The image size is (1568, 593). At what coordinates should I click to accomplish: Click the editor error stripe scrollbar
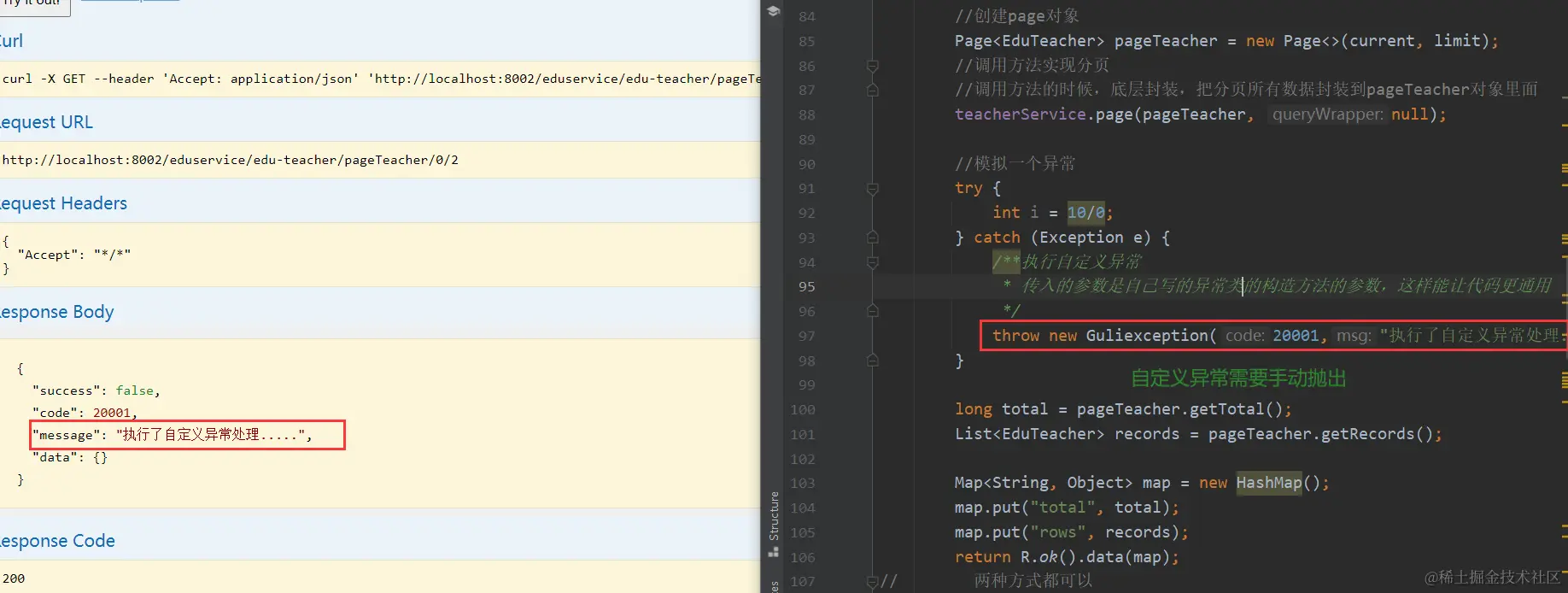pos(1564,296)
